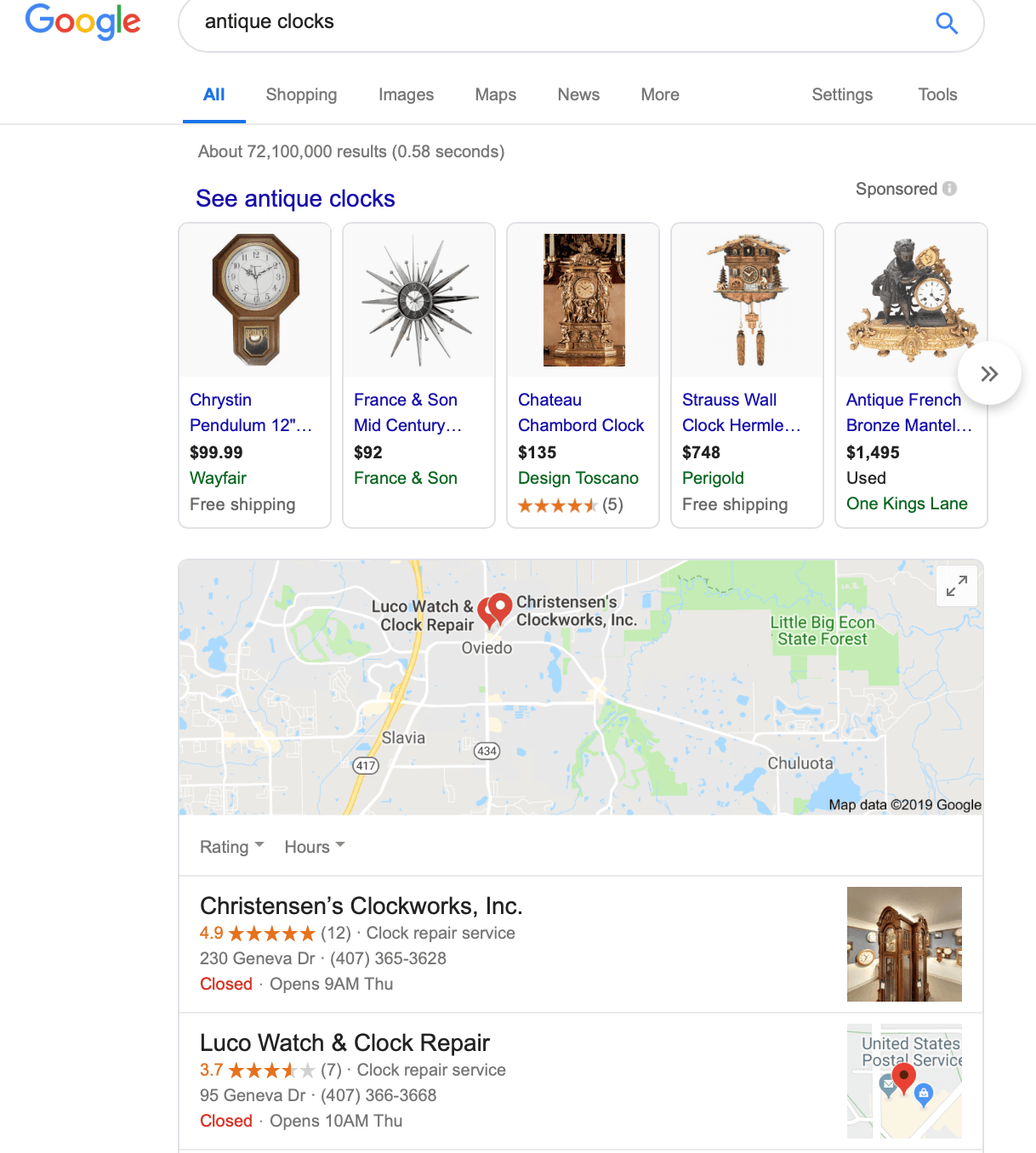Click the Chateau Chambord Clock product image
This screenshot has width=1036, height=1153.
click(x=583, y=300)
